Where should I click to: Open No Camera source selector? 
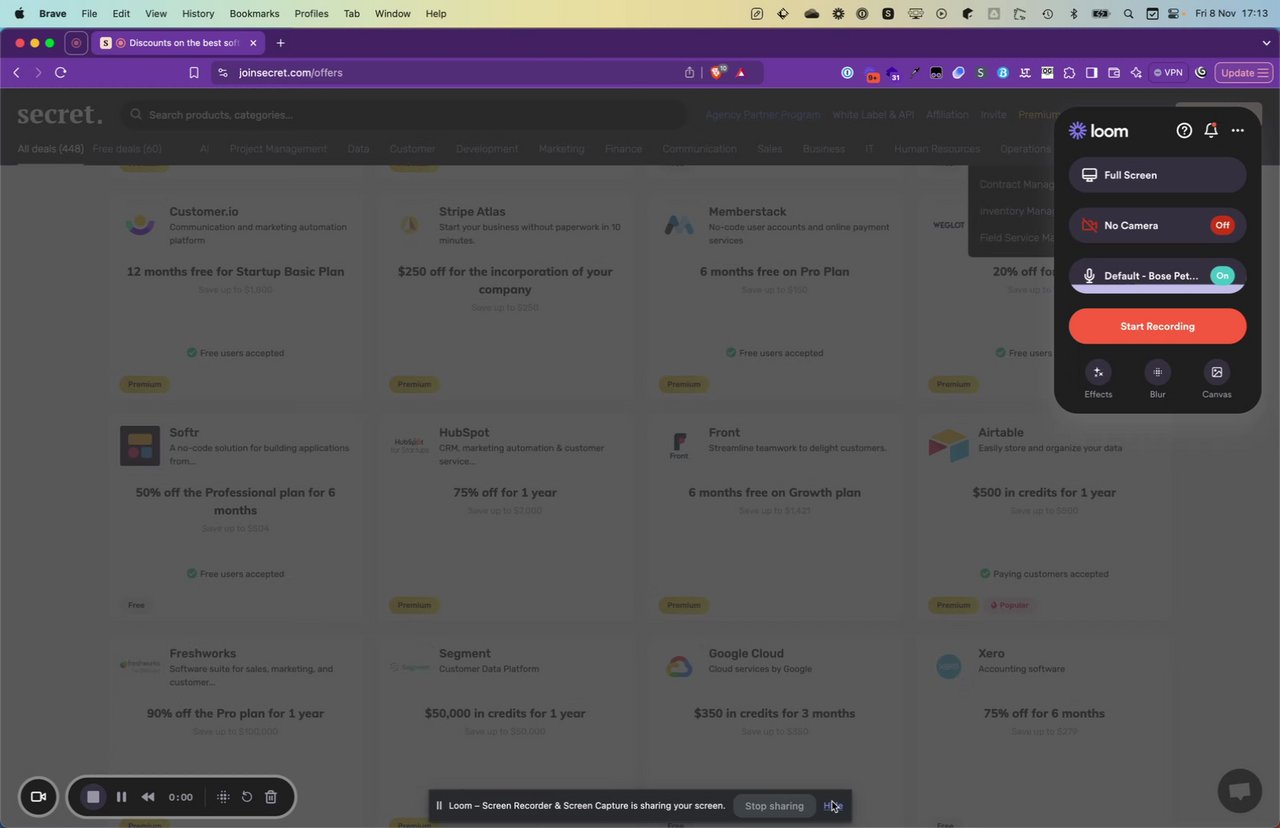tap(1157, 225)
